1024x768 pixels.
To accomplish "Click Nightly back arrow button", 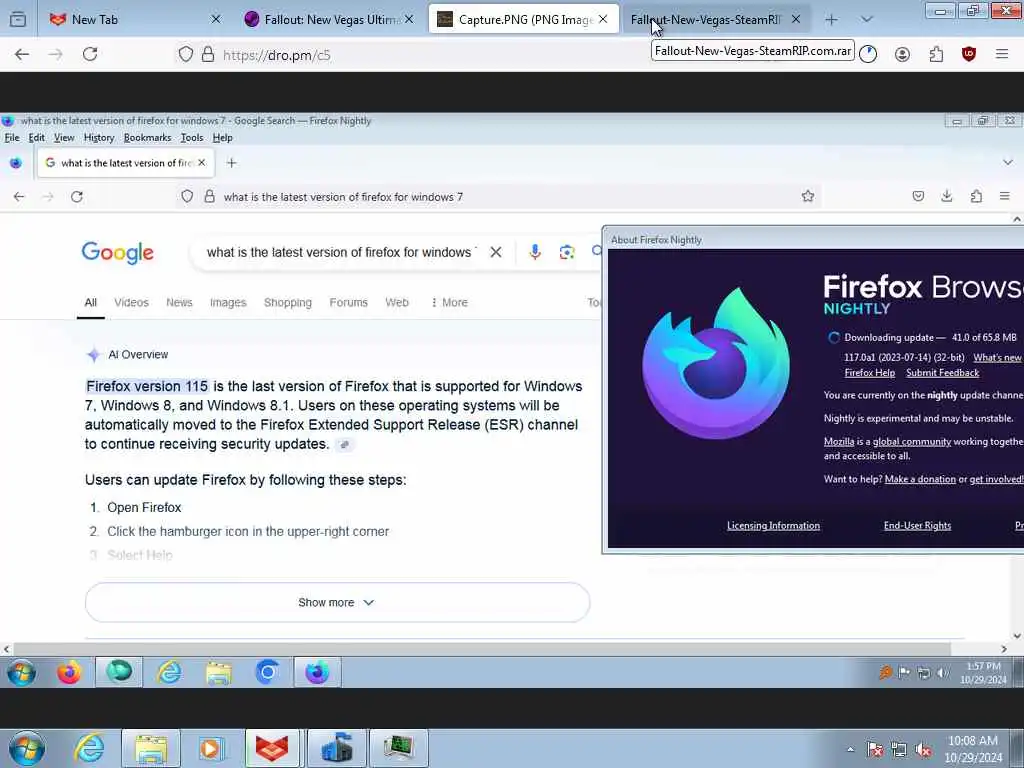I will click(x=19, y=197).
